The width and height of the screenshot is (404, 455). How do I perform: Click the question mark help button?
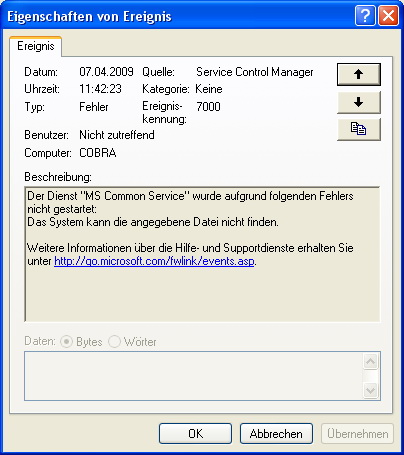click(x=365, y=15)
